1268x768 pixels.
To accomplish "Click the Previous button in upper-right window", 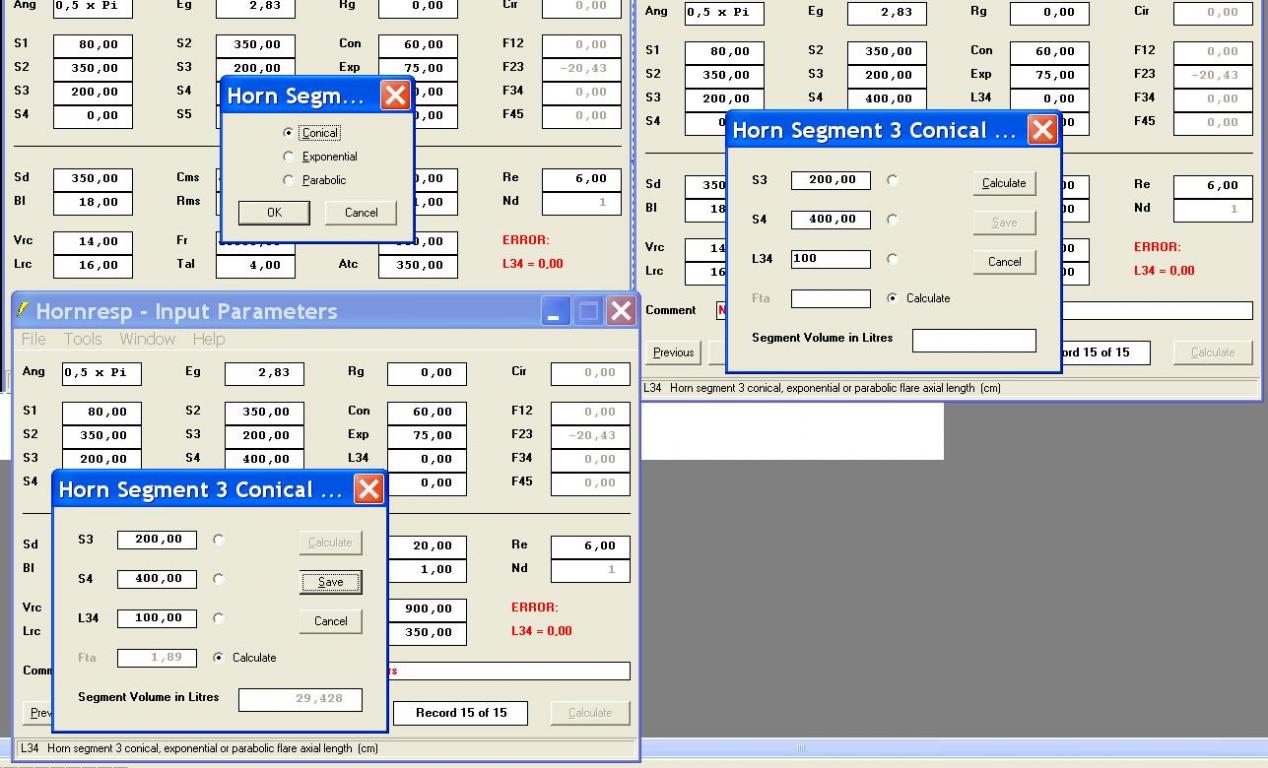I will pyautogui.click(x=673, y=352).
